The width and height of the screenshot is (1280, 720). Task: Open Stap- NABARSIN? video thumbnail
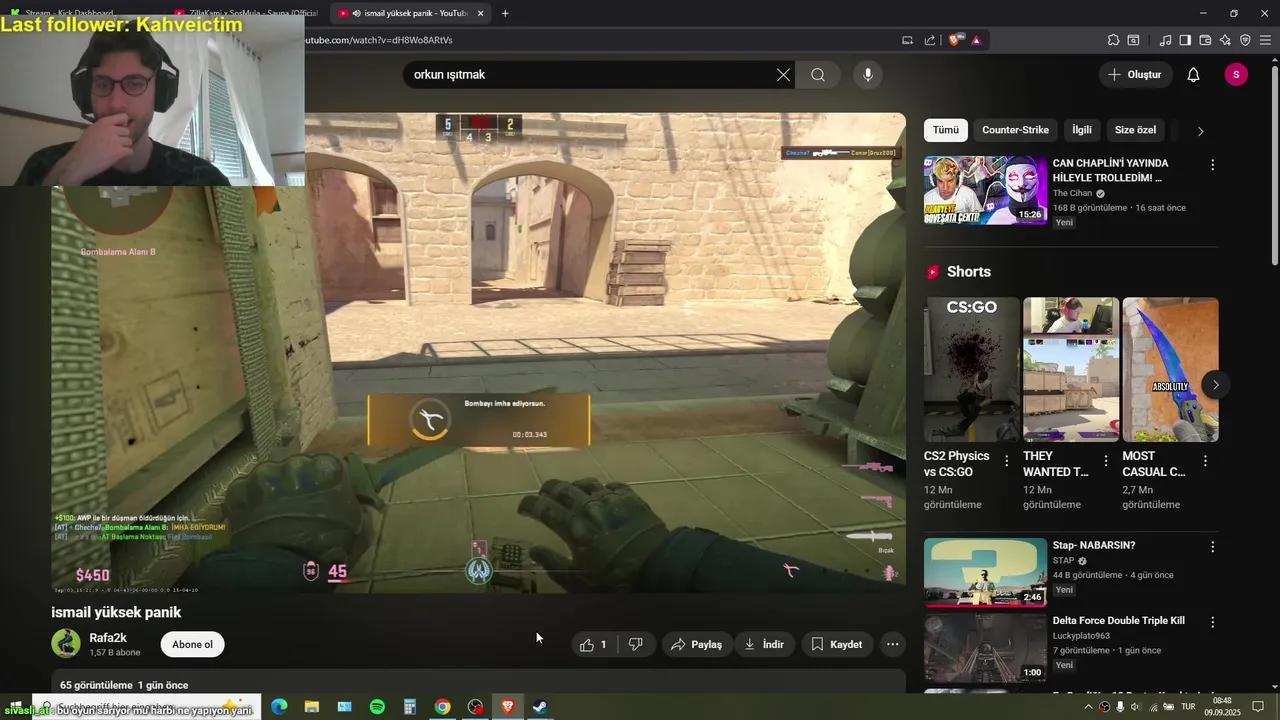pyautogui.click(x=985, y=573)
